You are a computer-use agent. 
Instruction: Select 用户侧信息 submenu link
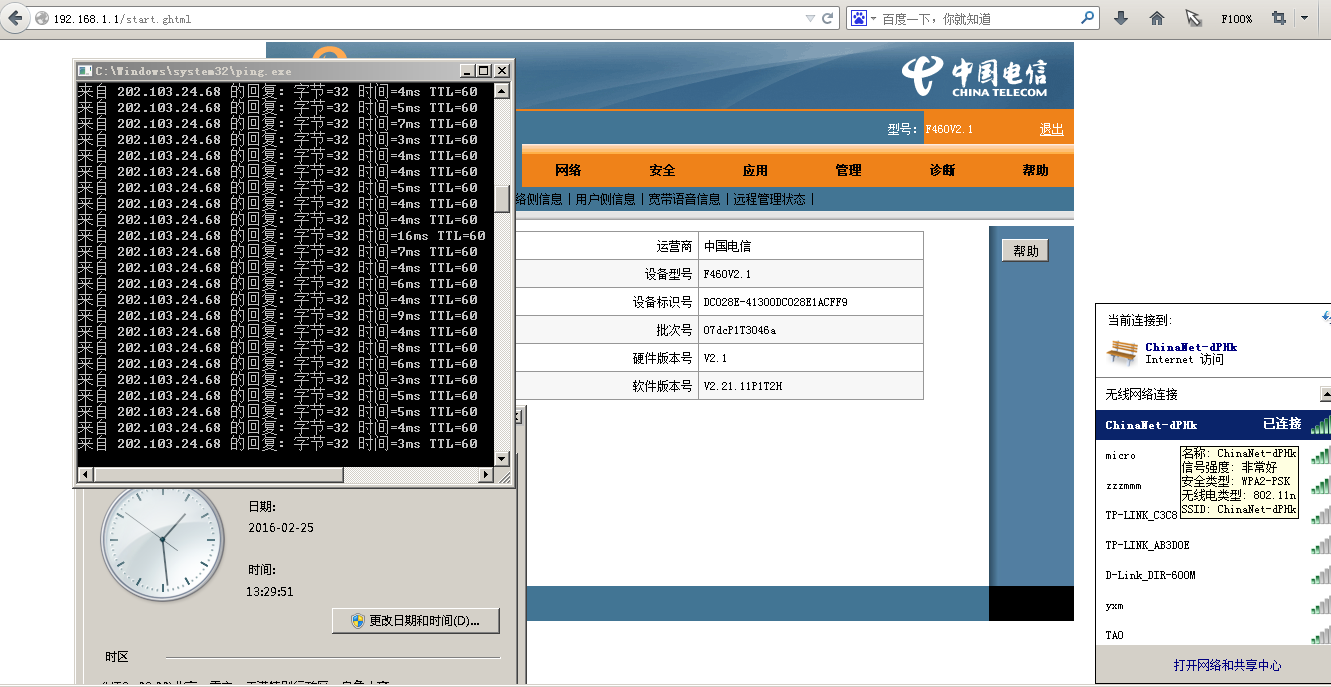click(605, 199)
